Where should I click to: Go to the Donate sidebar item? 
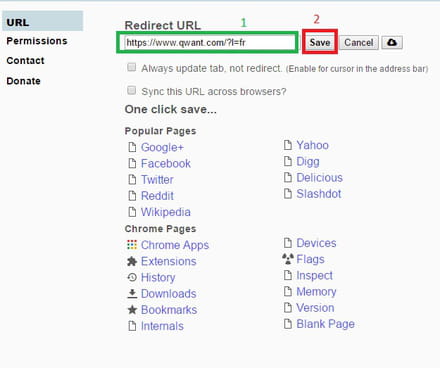click(23, 81)
